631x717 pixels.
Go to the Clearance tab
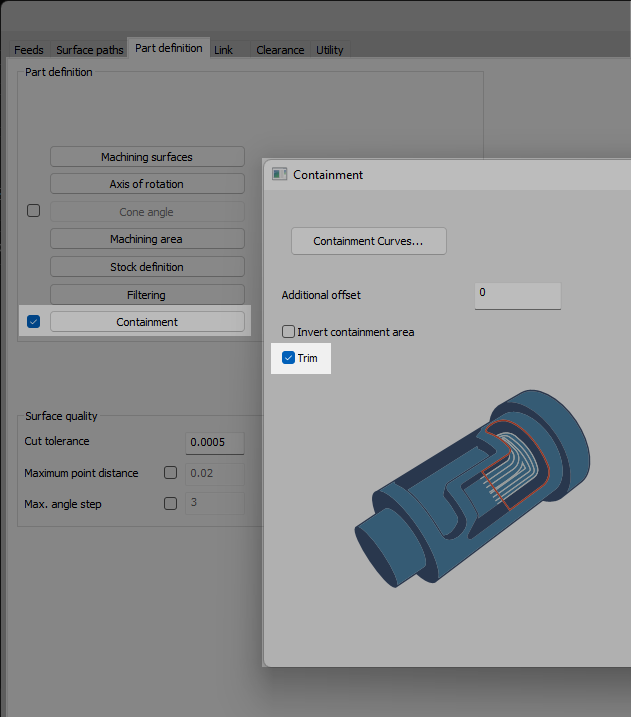click(280, 50)
